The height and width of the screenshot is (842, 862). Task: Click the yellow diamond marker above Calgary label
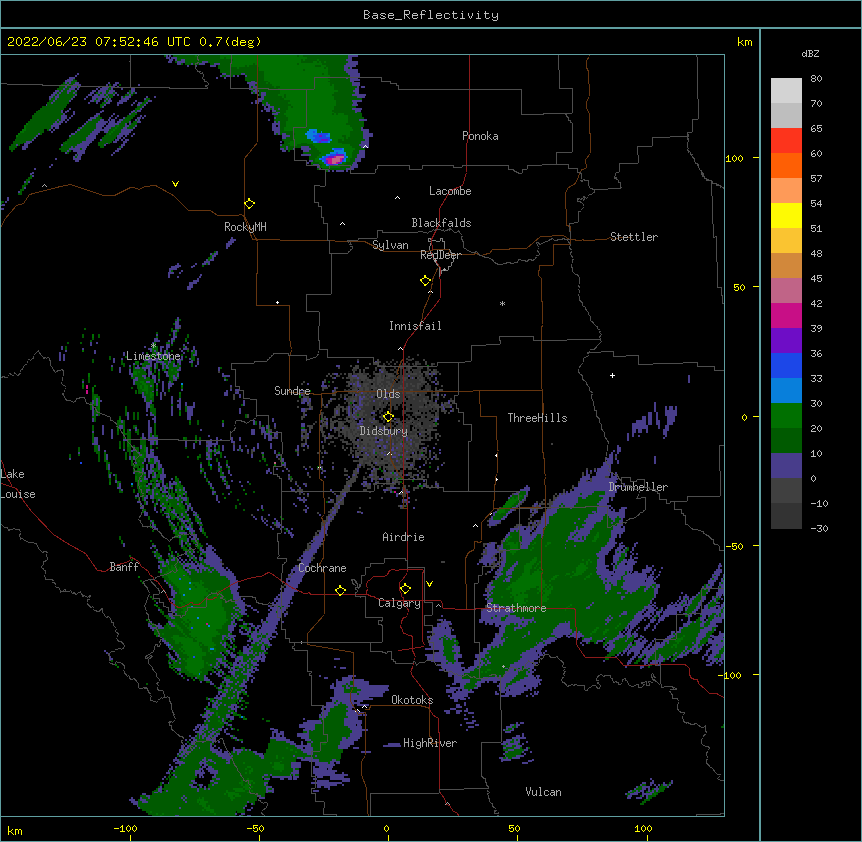(405, 589)
